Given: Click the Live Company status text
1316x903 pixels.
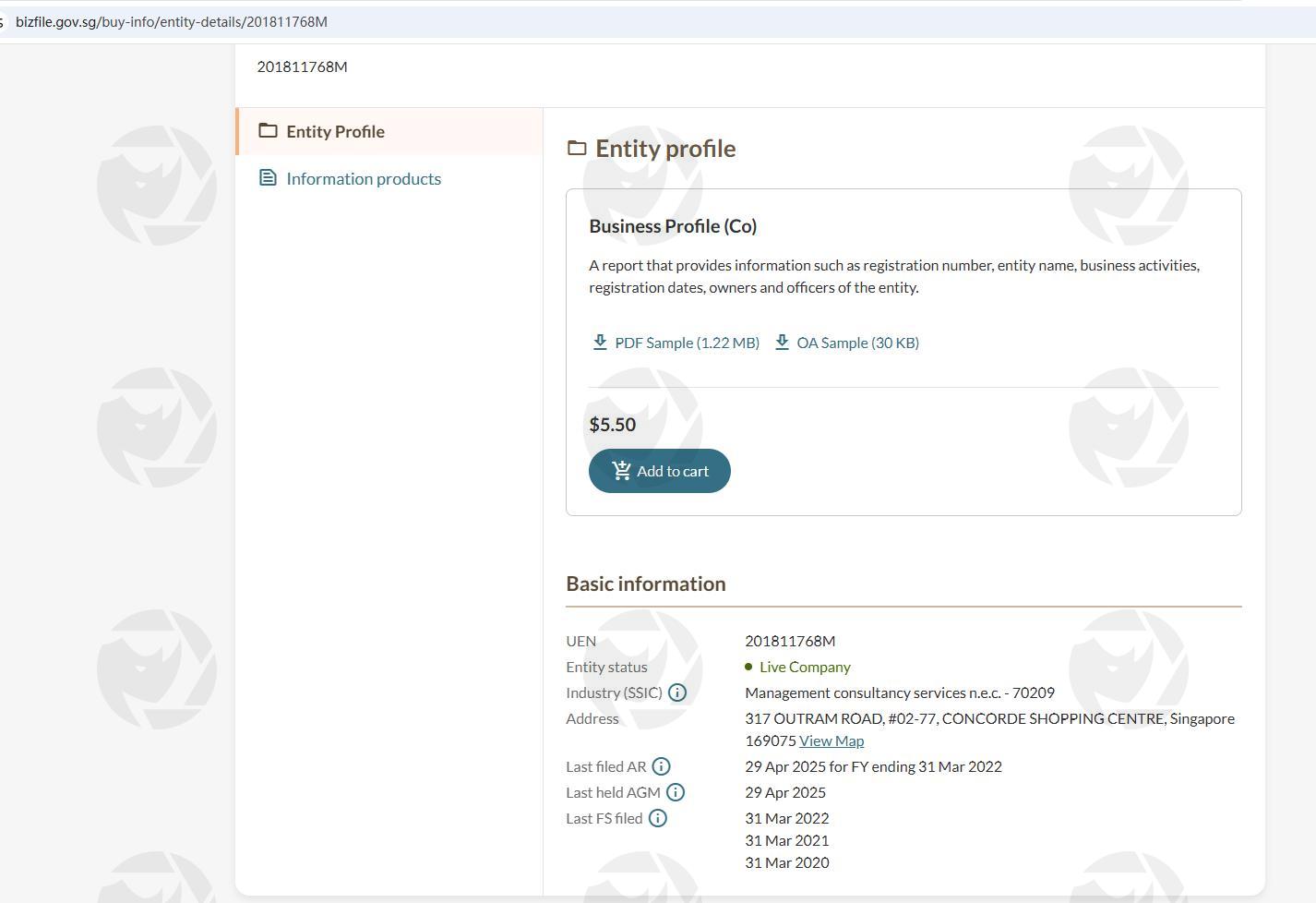Looking at the screenshot, I should click(x=804, y=667).
